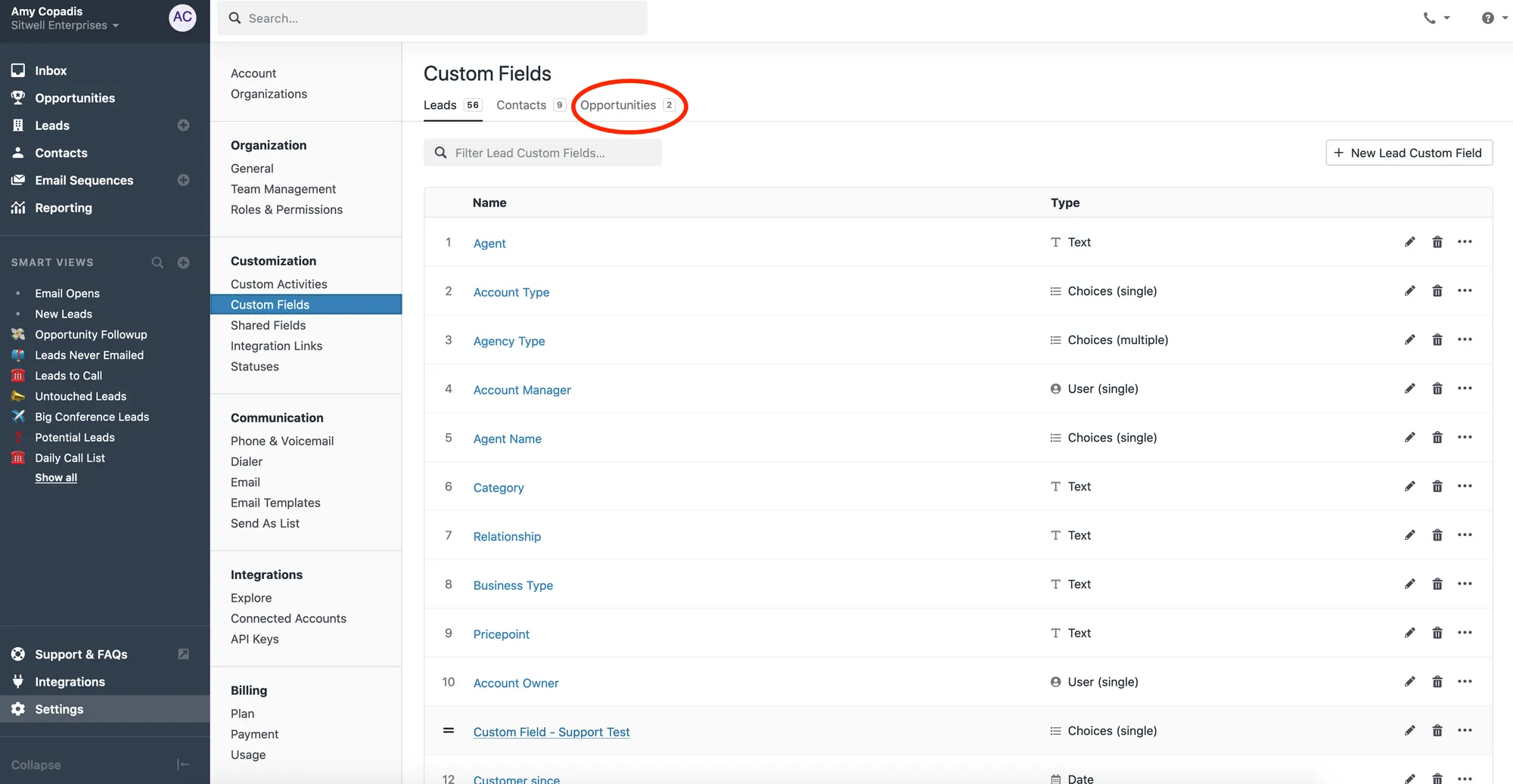Click the plus icon beside Email Sequences
The image size is (1513, 784).
183,180
